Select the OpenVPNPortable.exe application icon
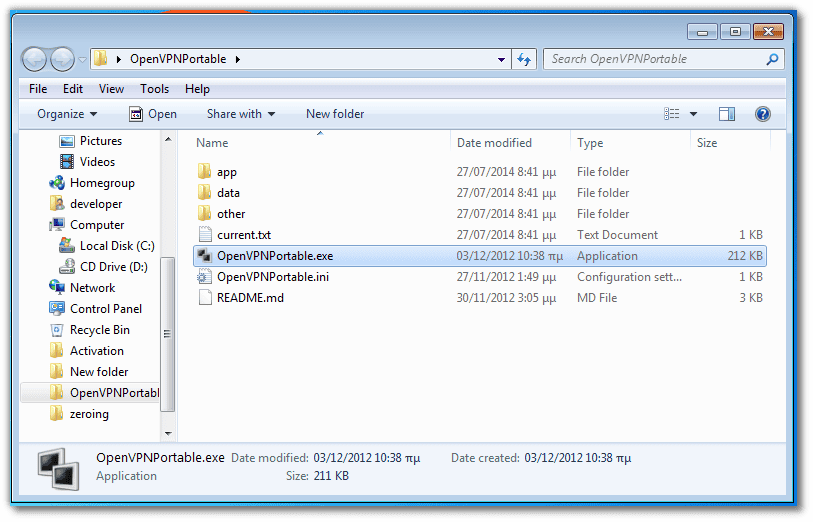The height and width of the screenshot is (522, 813). pyautogui.click(x=205, y=256)
